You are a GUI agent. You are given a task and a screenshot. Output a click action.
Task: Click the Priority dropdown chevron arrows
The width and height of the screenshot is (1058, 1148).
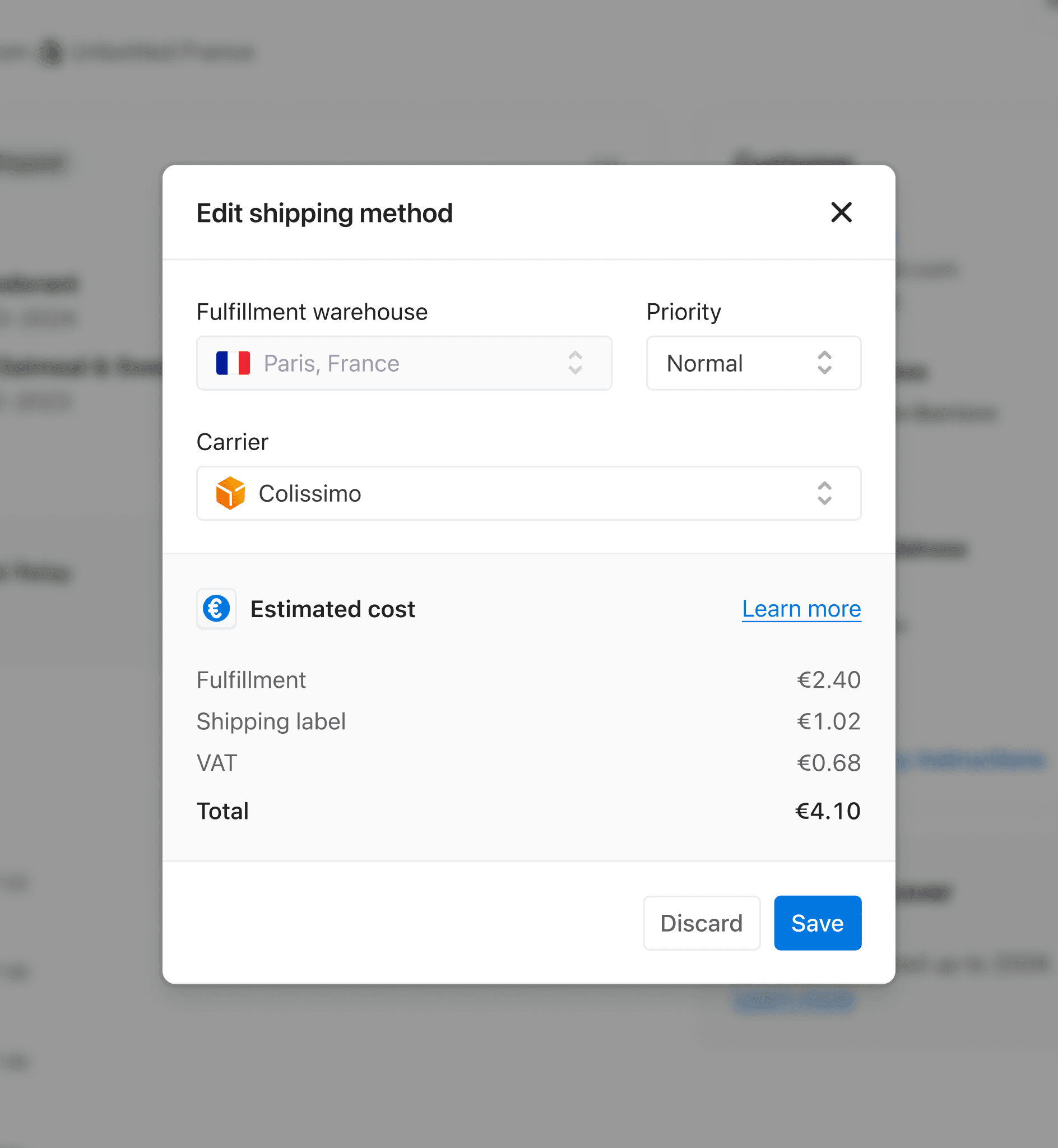(x=824, y=363)
